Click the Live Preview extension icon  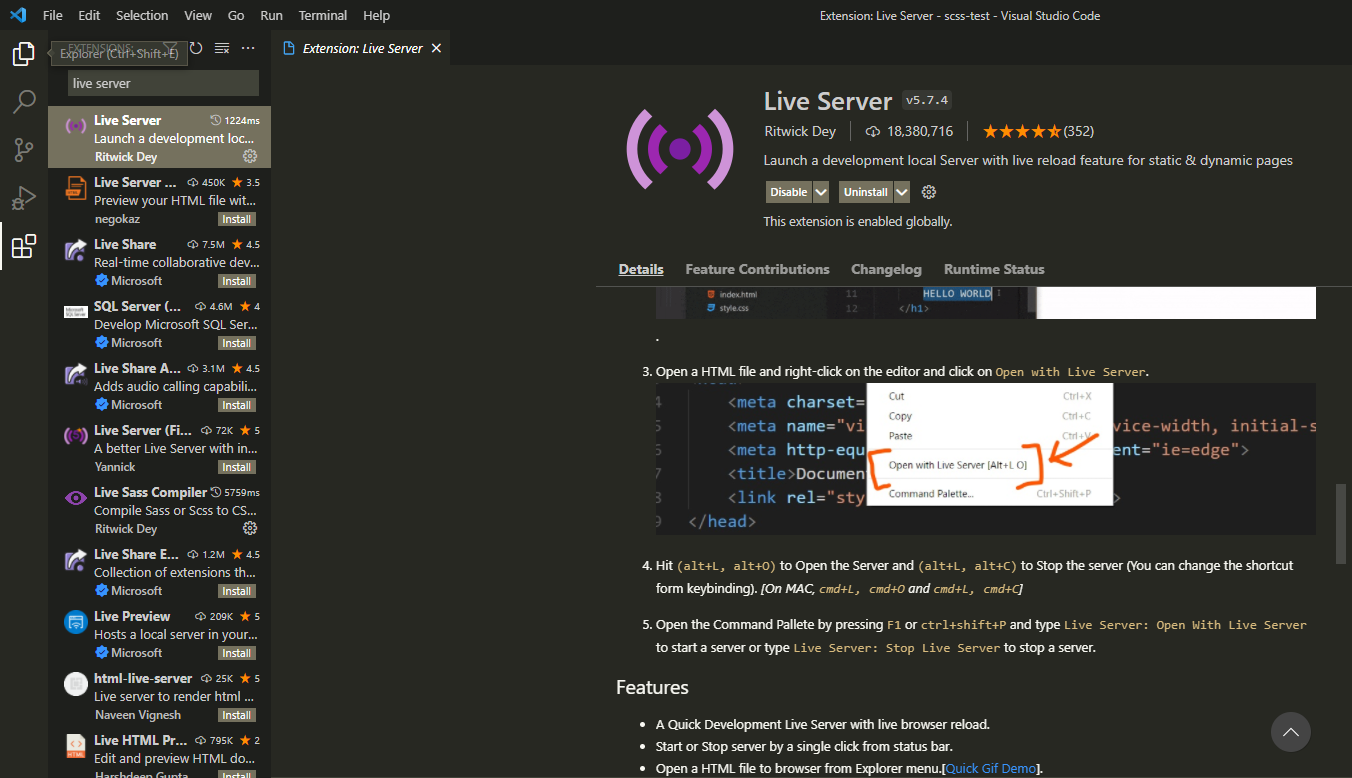pyautogui.click(x=76, y=622)
